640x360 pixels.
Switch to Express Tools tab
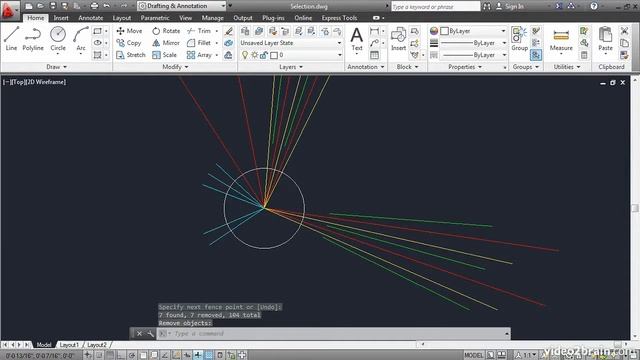339,18
